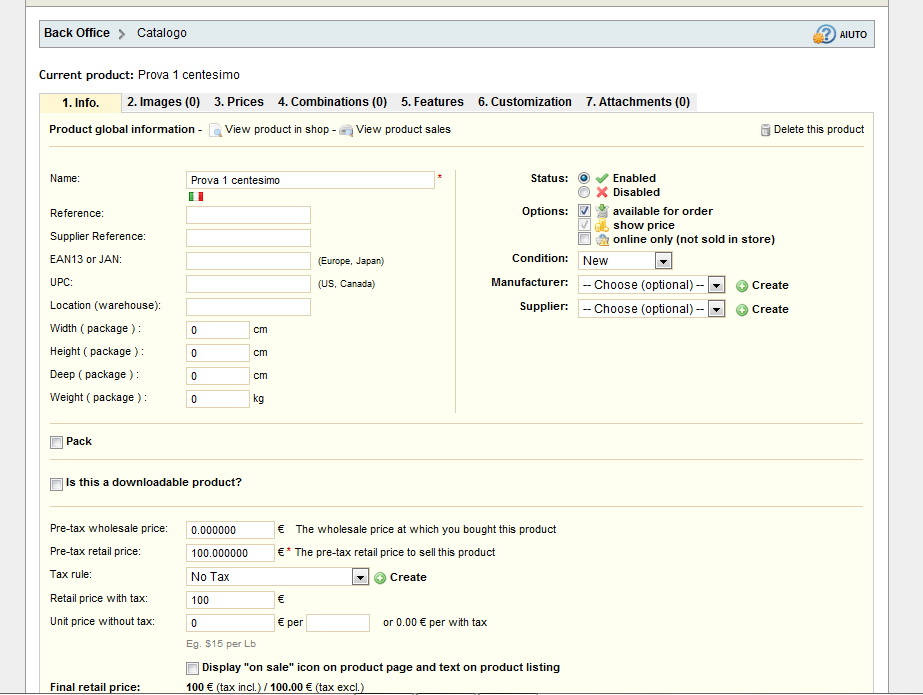Screen dimensions: 923x695
Task: Click green plus icon next to Manufacturer
Action: (x=742, y=286)
